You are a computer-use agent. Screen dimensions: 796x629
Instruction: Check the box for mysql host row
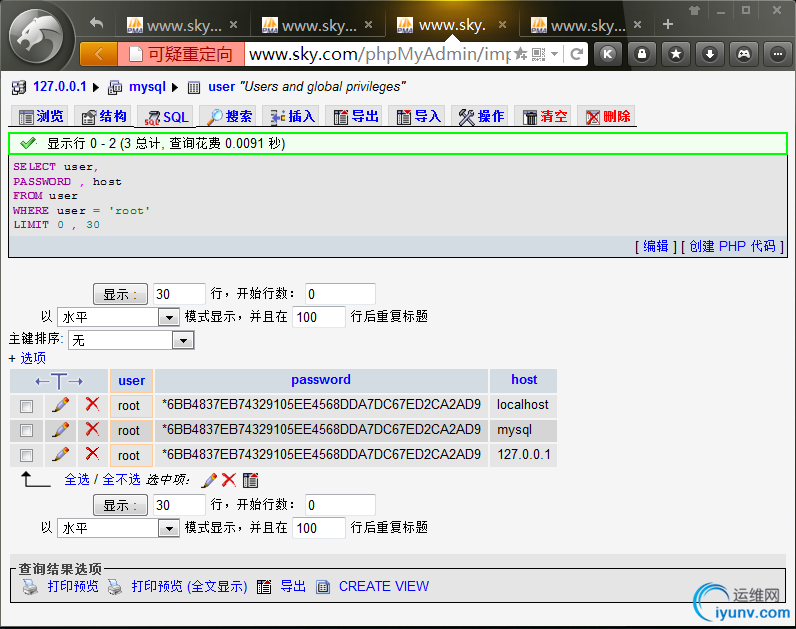26,431
